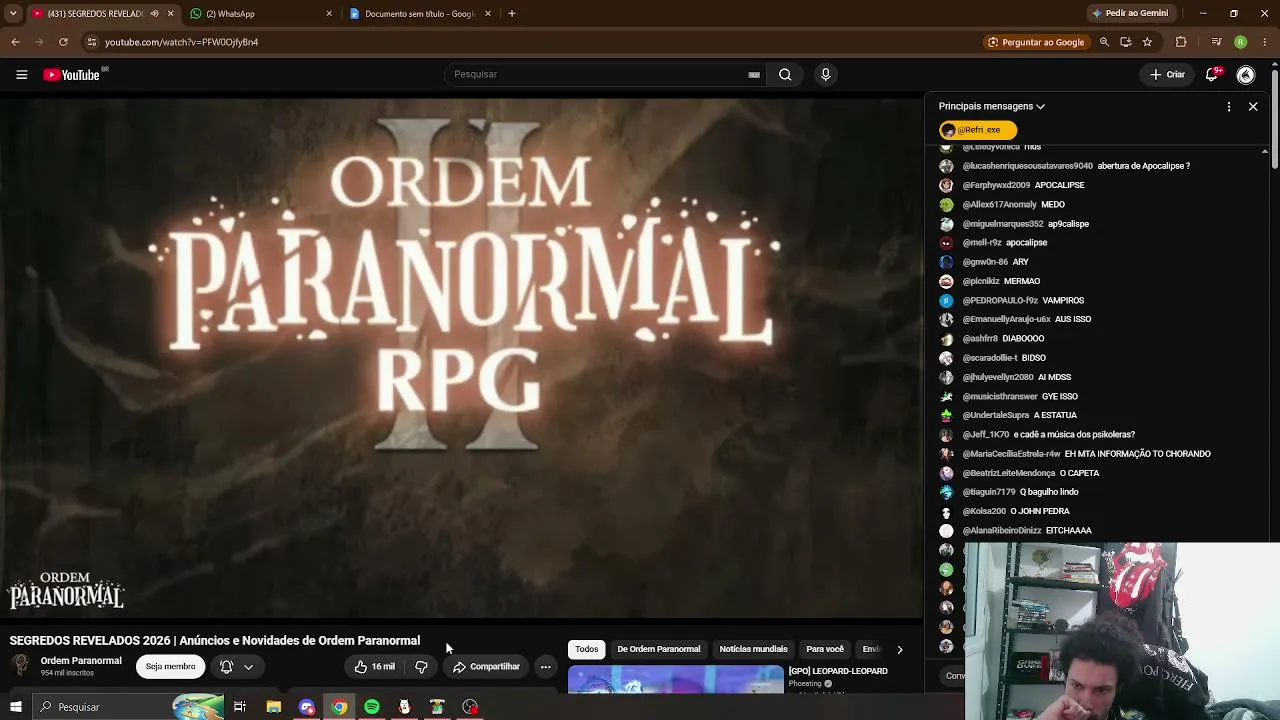Open Task View on taskbar
Screen dimensions: 1280x720
(x=240, y=707)
